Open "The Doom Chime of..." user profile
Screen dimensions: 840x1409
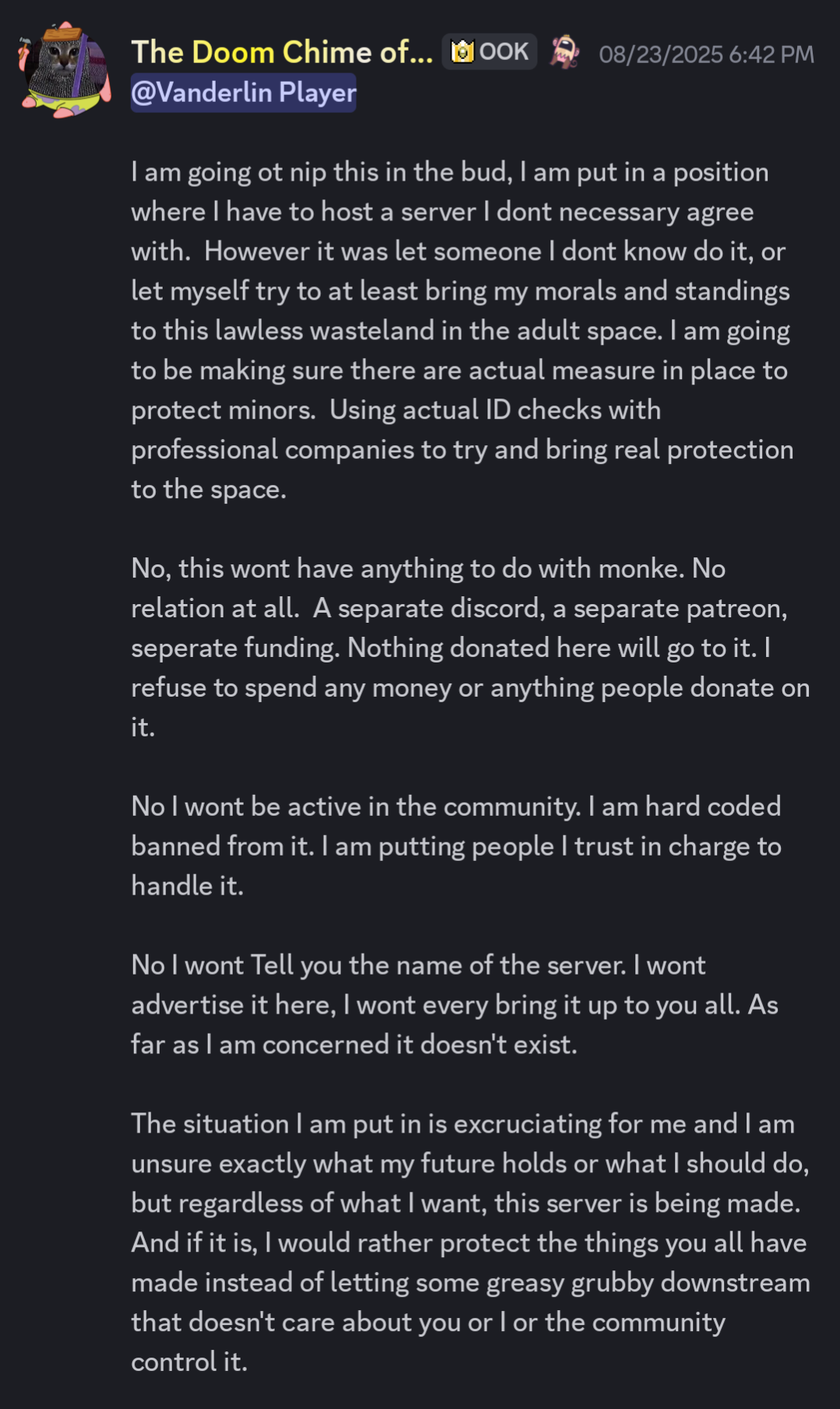[281, 52]
